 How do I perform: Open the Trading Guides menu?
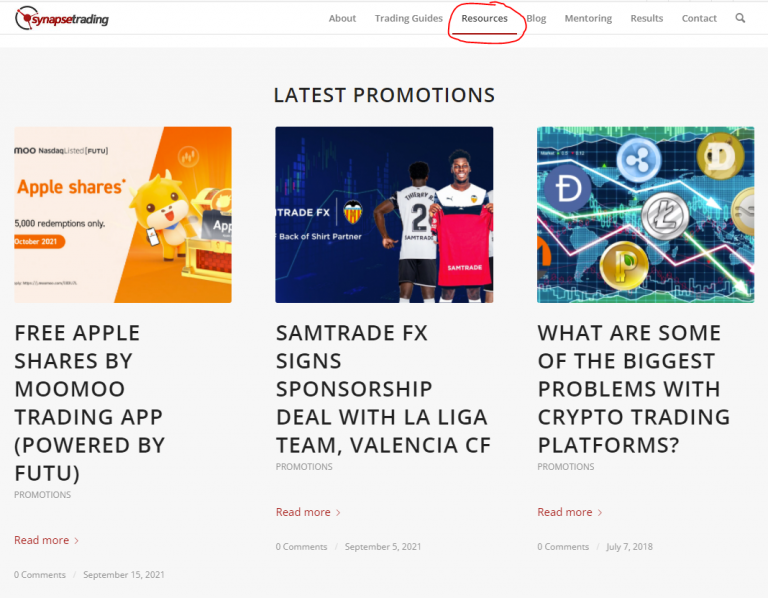pos(408,18)
